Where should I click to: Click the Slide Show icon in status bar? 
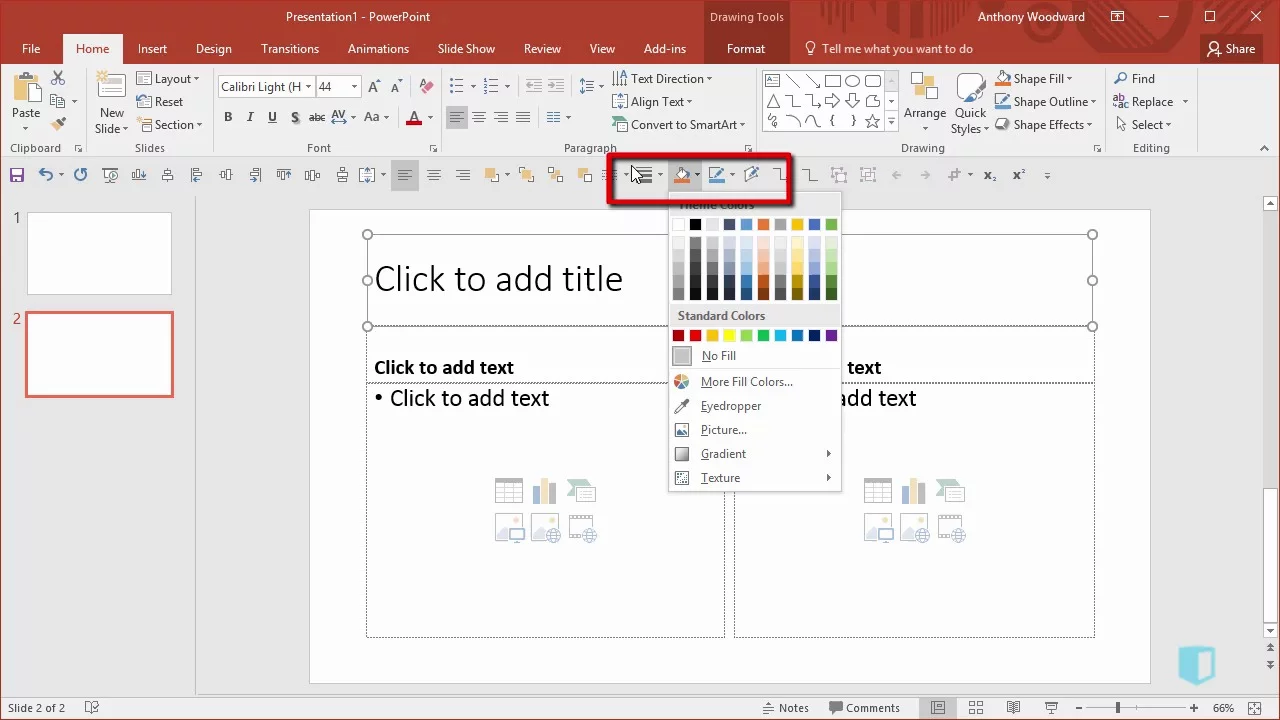tap(1049, 708)
